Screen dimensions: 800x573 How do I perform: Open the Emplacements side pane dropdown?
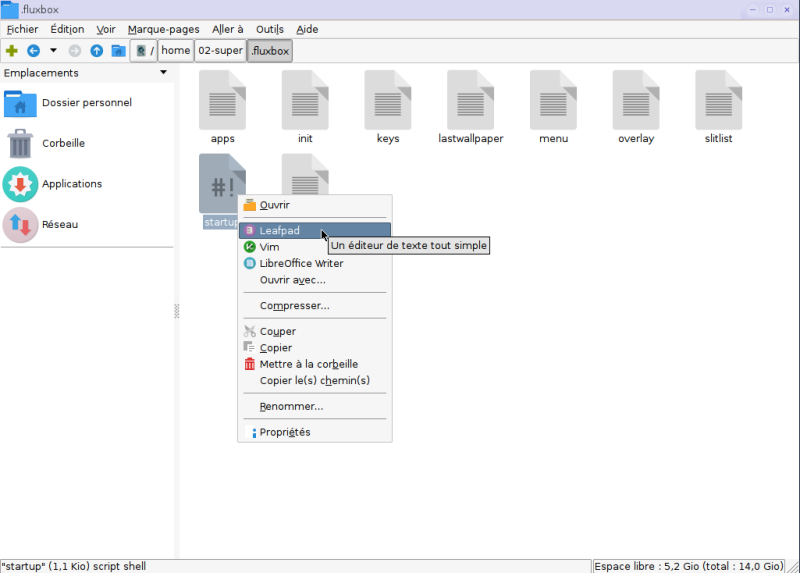(x=163, y=72)
